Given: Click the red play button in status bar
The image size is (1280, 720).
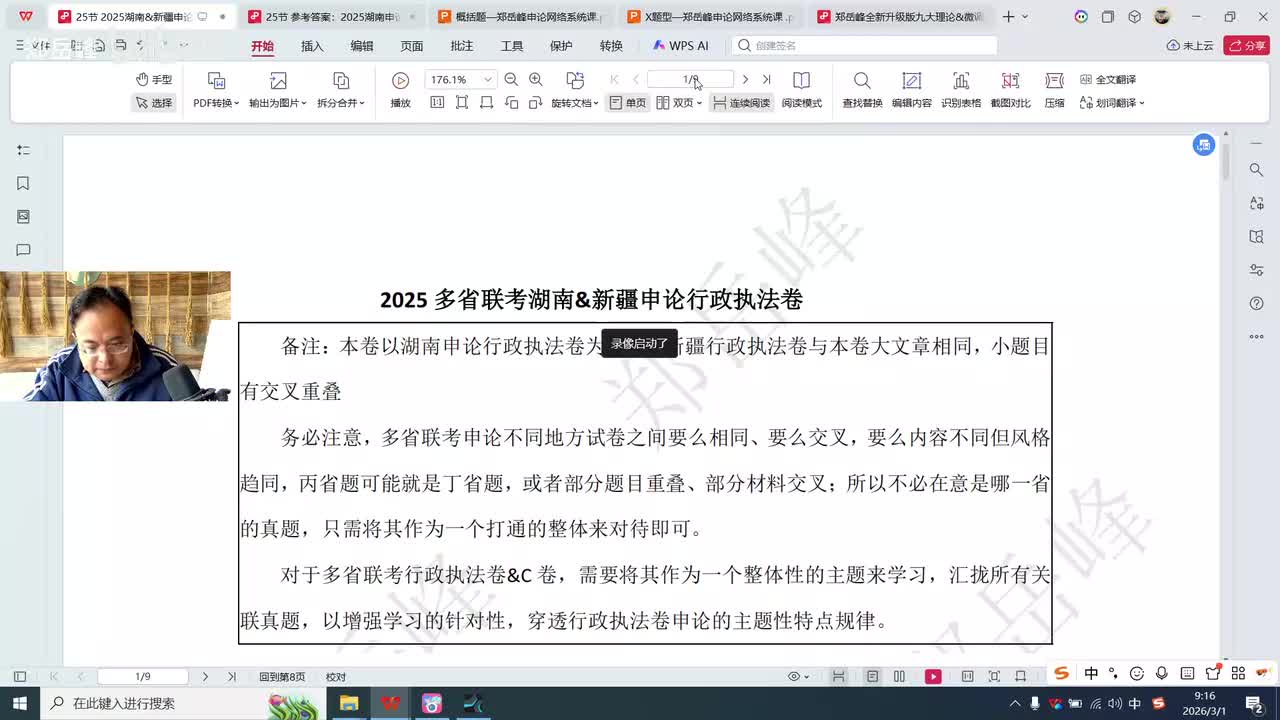Looking at the screenshot, I should tap(933, 677).
